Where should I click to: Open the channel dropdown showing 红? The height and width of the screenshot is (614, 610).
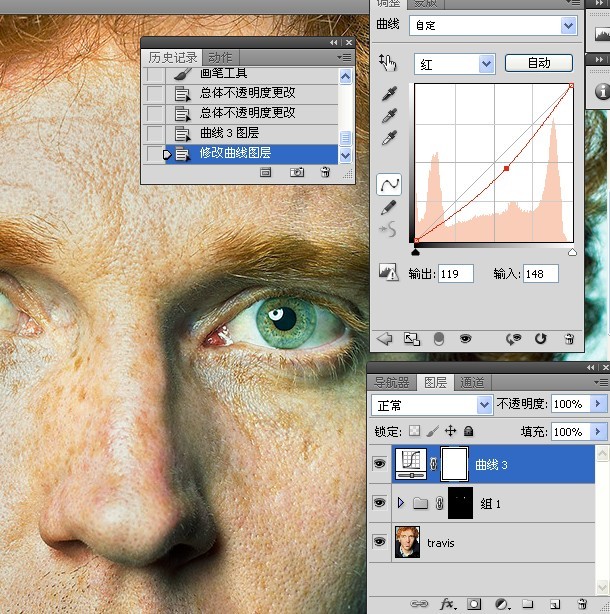[x=455, y=64]
